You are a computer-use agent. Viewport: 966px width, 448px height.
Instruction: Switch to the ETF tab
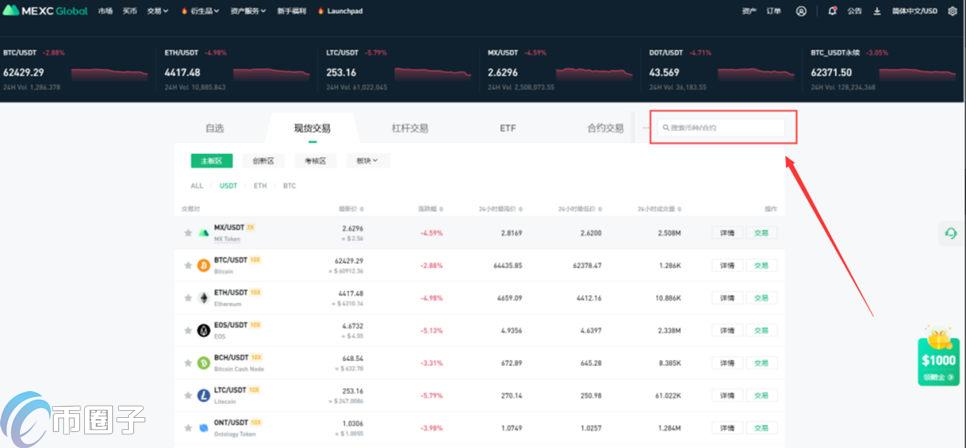coord(508,128)
